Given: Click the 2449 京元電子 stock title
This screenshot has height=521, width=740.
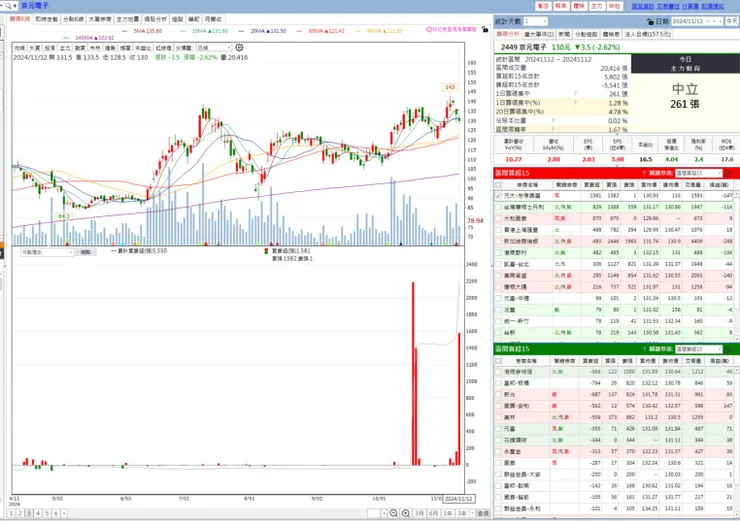Looking at the screenshot, I should tap(523, 47).
